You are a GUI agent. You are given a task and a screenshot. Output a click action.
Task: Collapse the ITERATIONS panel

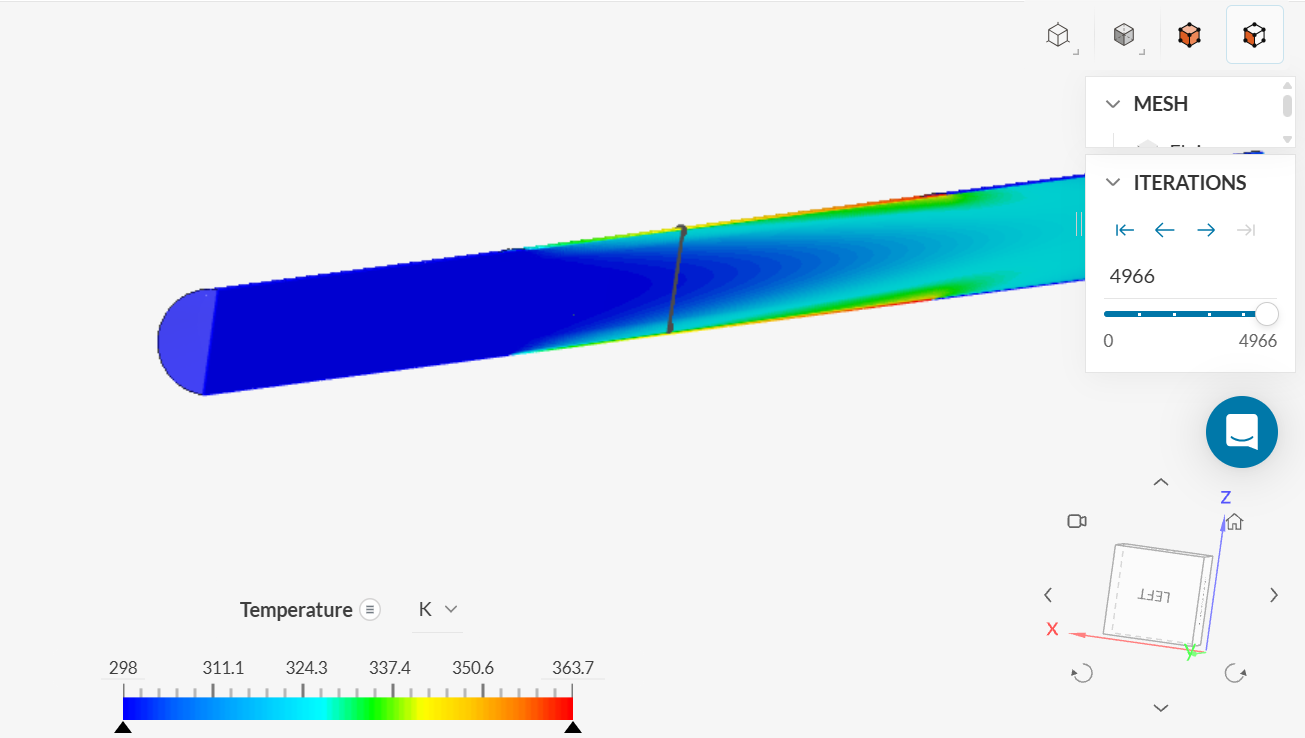pos(1113,183)
